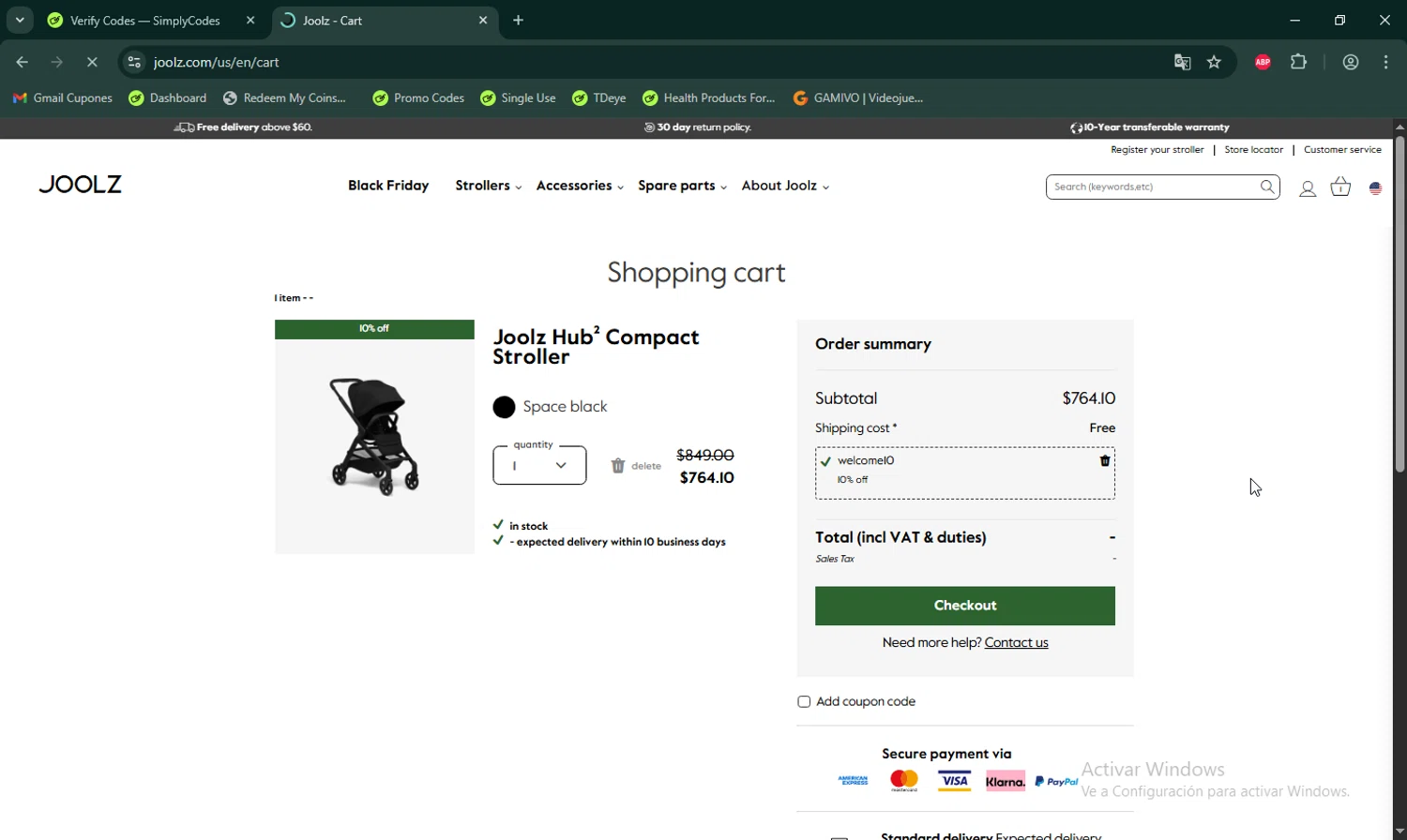Open the tab search dropdown arrow
The image size is (1407, 840).
[20, 20]
